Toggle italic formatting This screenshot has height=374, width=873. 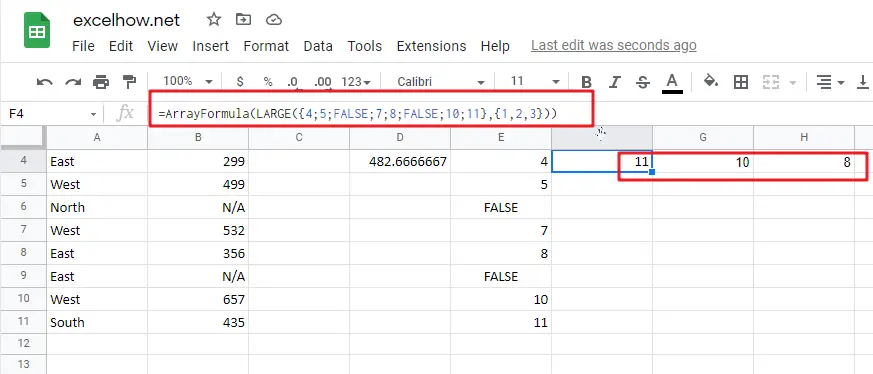[614, 82]
